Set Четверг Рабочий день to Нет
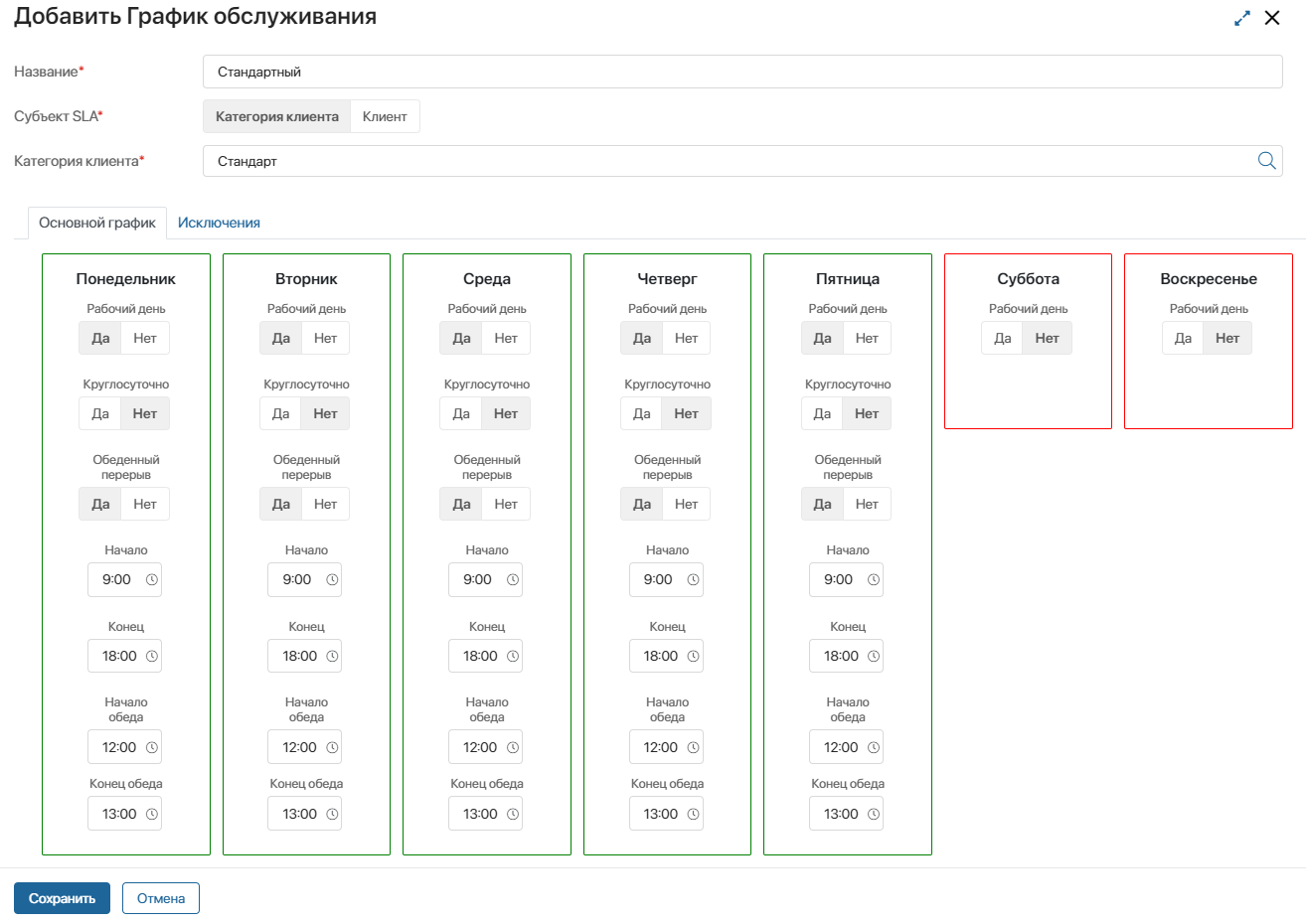 point(687,339)
